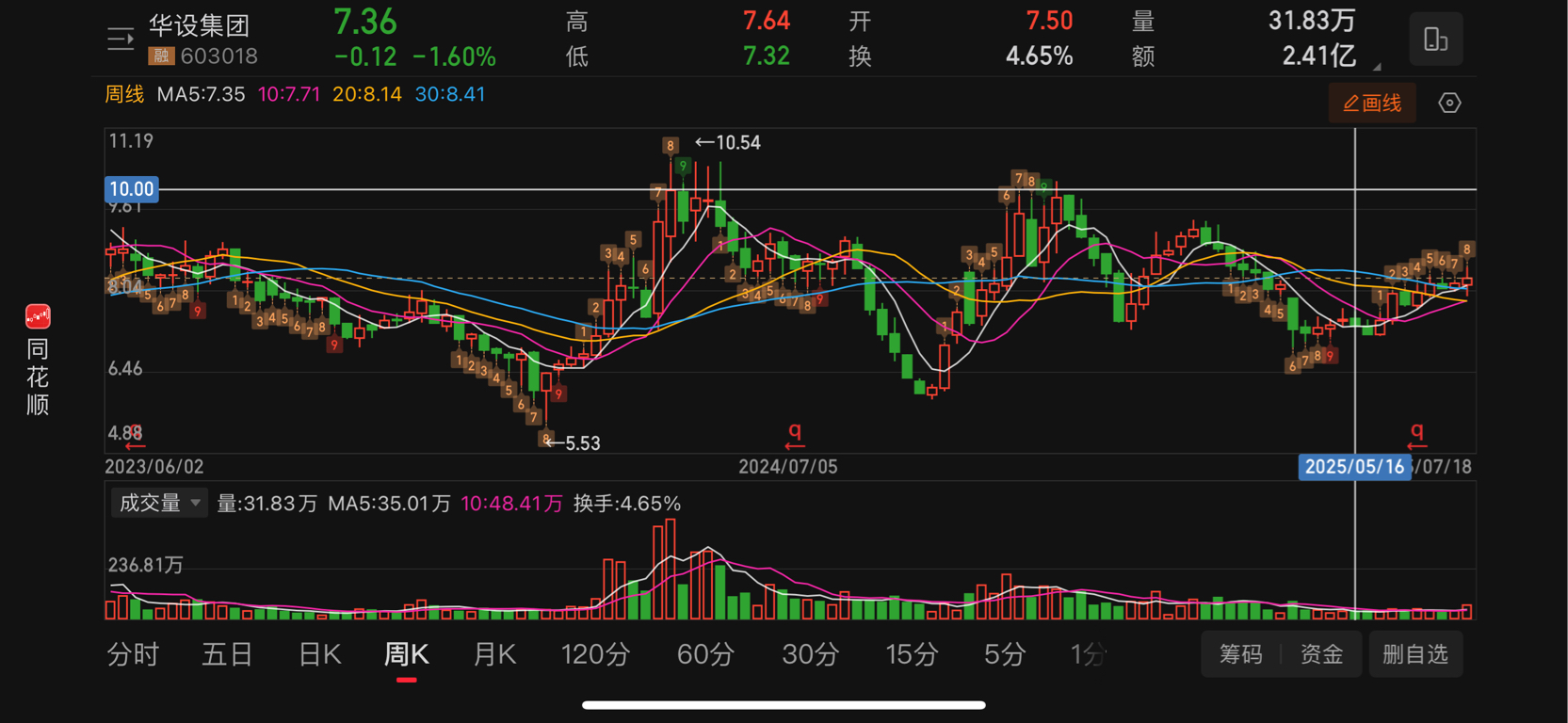
Task: Tap the 6.46 price axis label
Action: click(x=125, y=369)
